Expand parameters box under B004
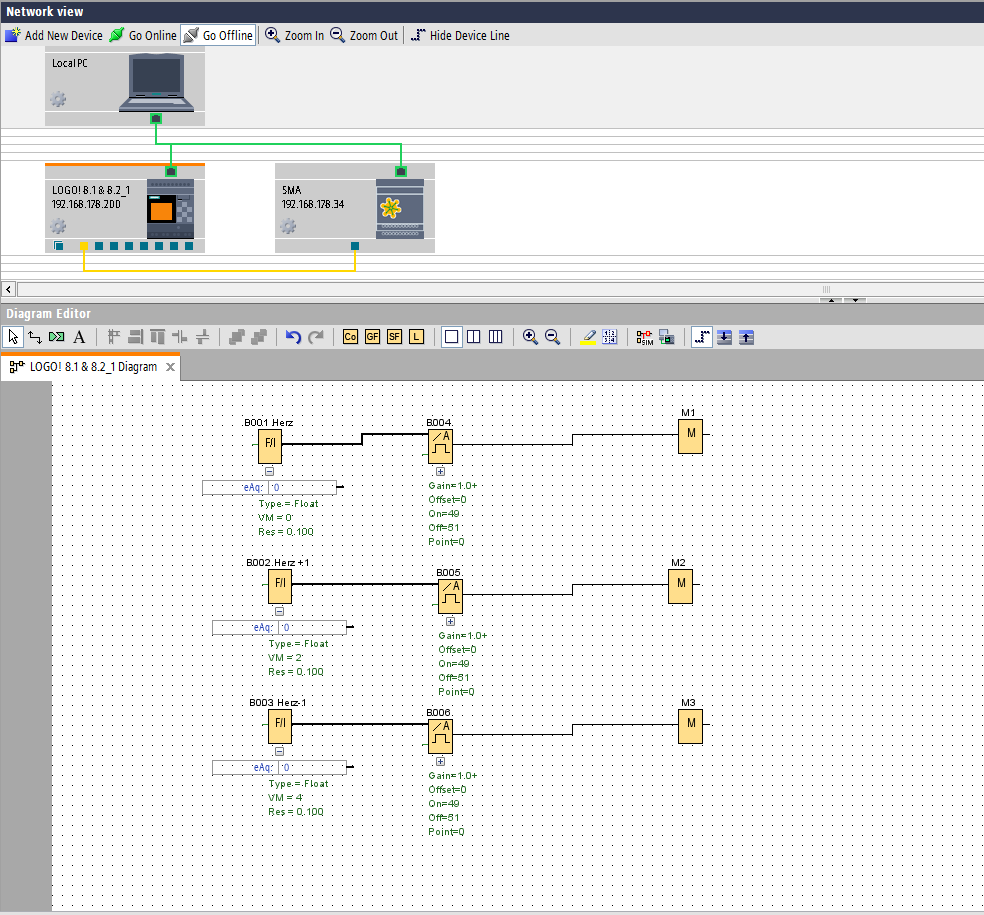The image size is (984, 915). pos(440,471)
